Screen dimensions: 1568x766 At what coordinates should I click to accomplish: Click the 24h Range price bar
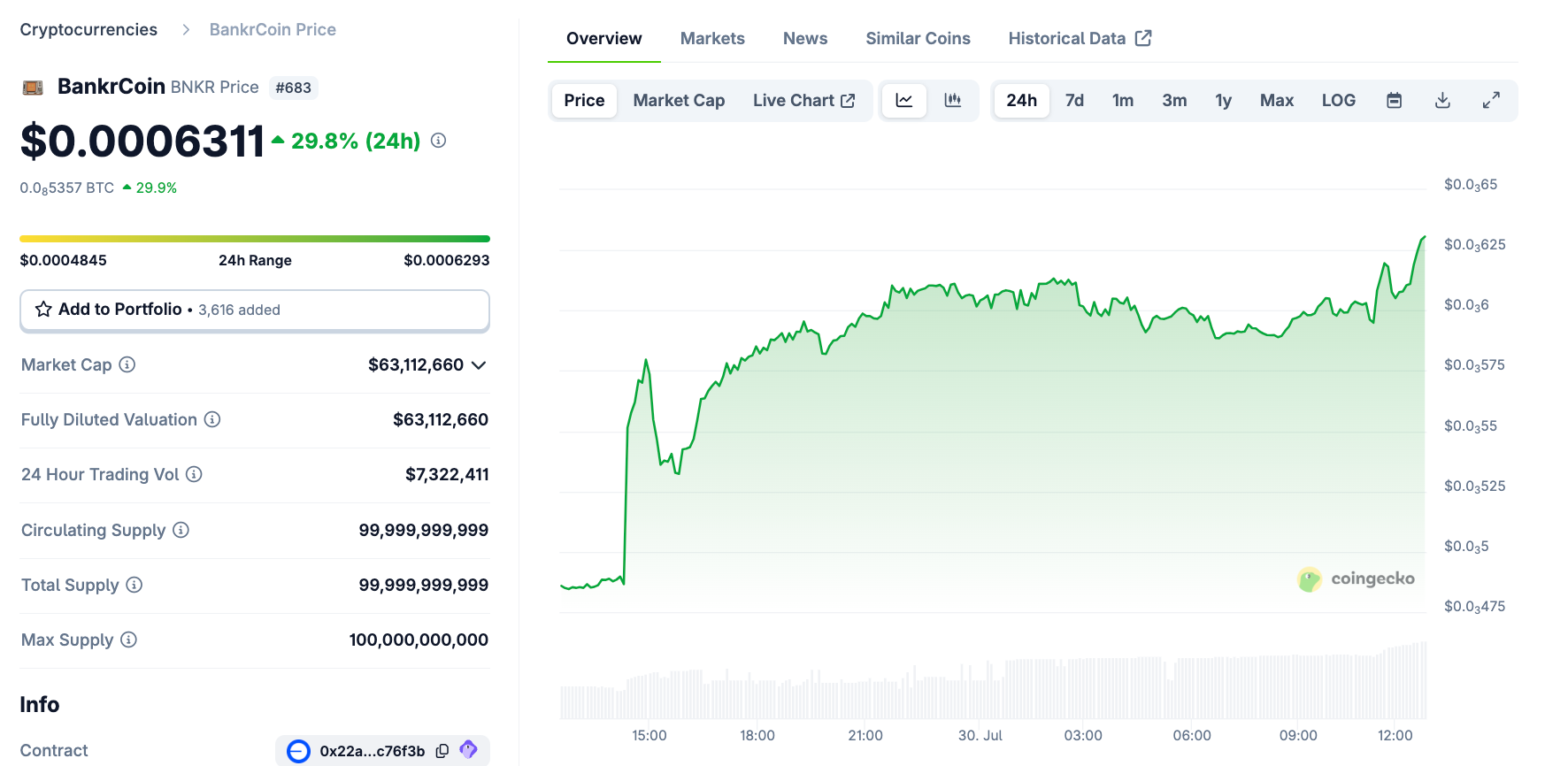coord(255,239)
